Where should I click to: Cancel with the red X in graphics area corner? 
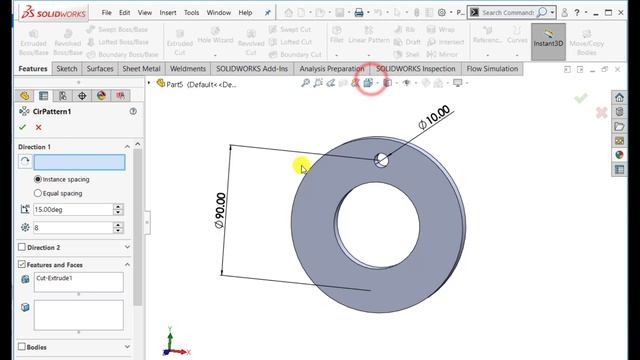click(601, 113)
